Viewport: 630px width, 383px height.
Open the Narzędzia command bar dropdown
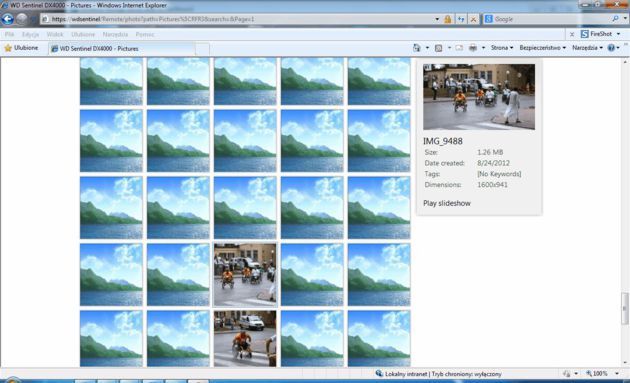pos(587,48)
